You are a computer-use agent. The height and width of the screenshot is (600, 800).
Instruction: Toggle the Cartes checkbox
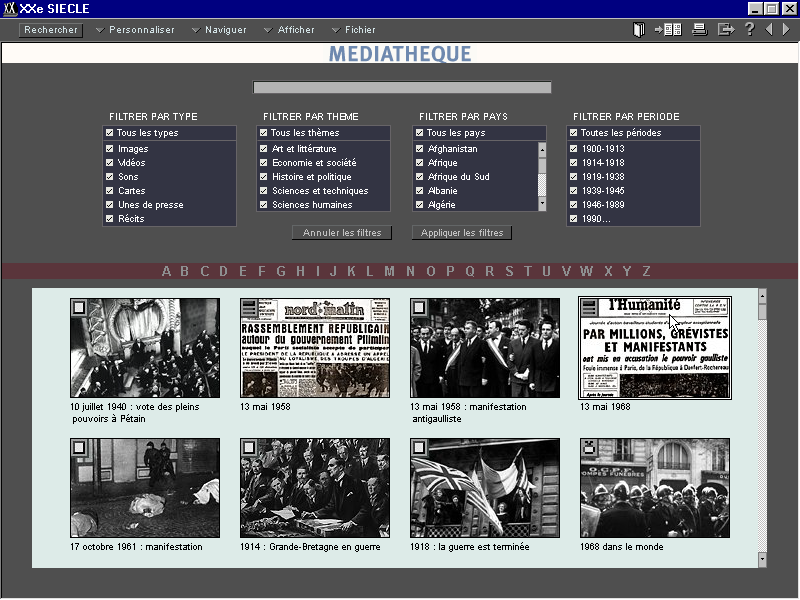(110, 191)
